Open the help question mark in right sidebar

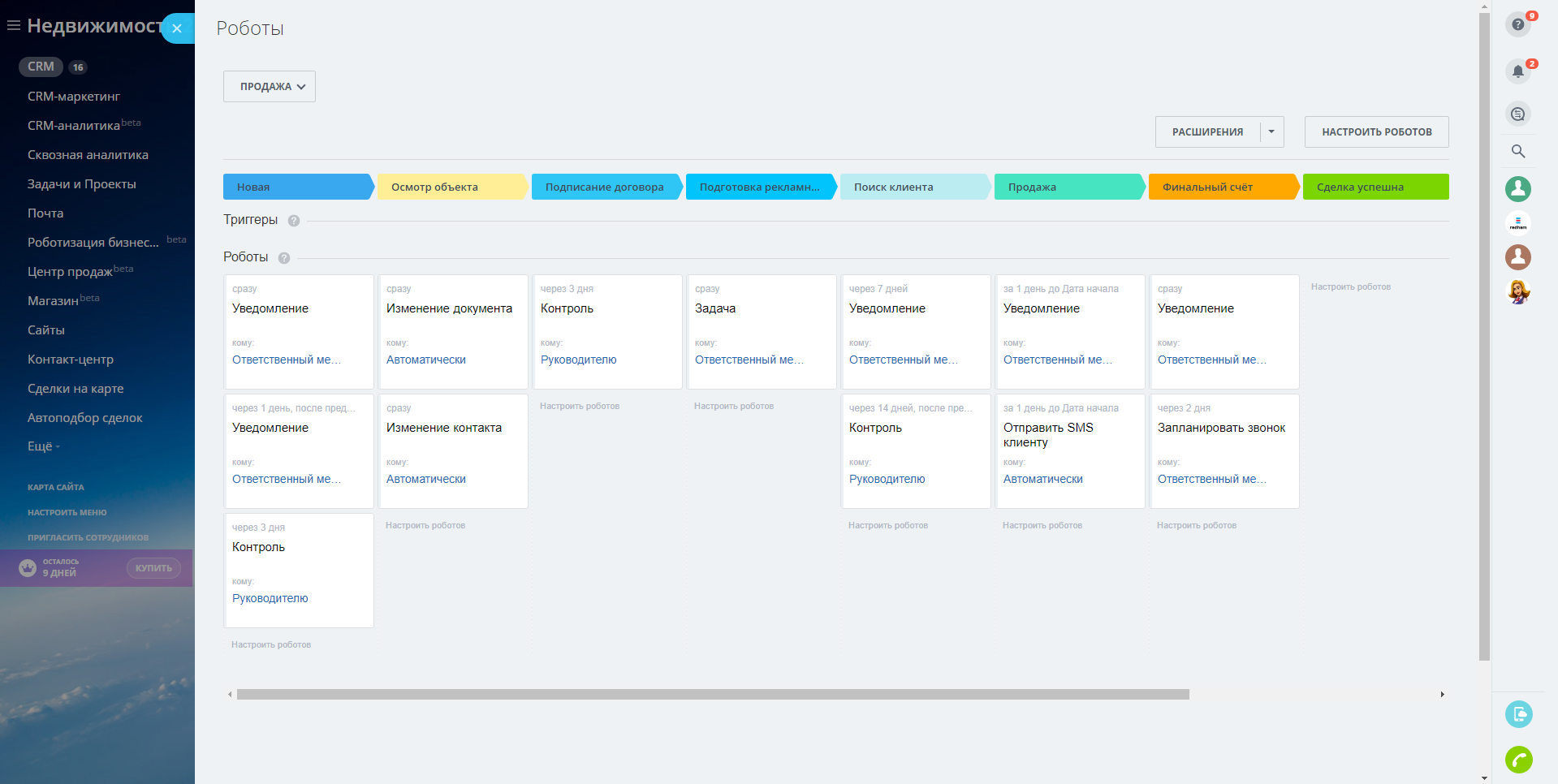pos(1518,24)
